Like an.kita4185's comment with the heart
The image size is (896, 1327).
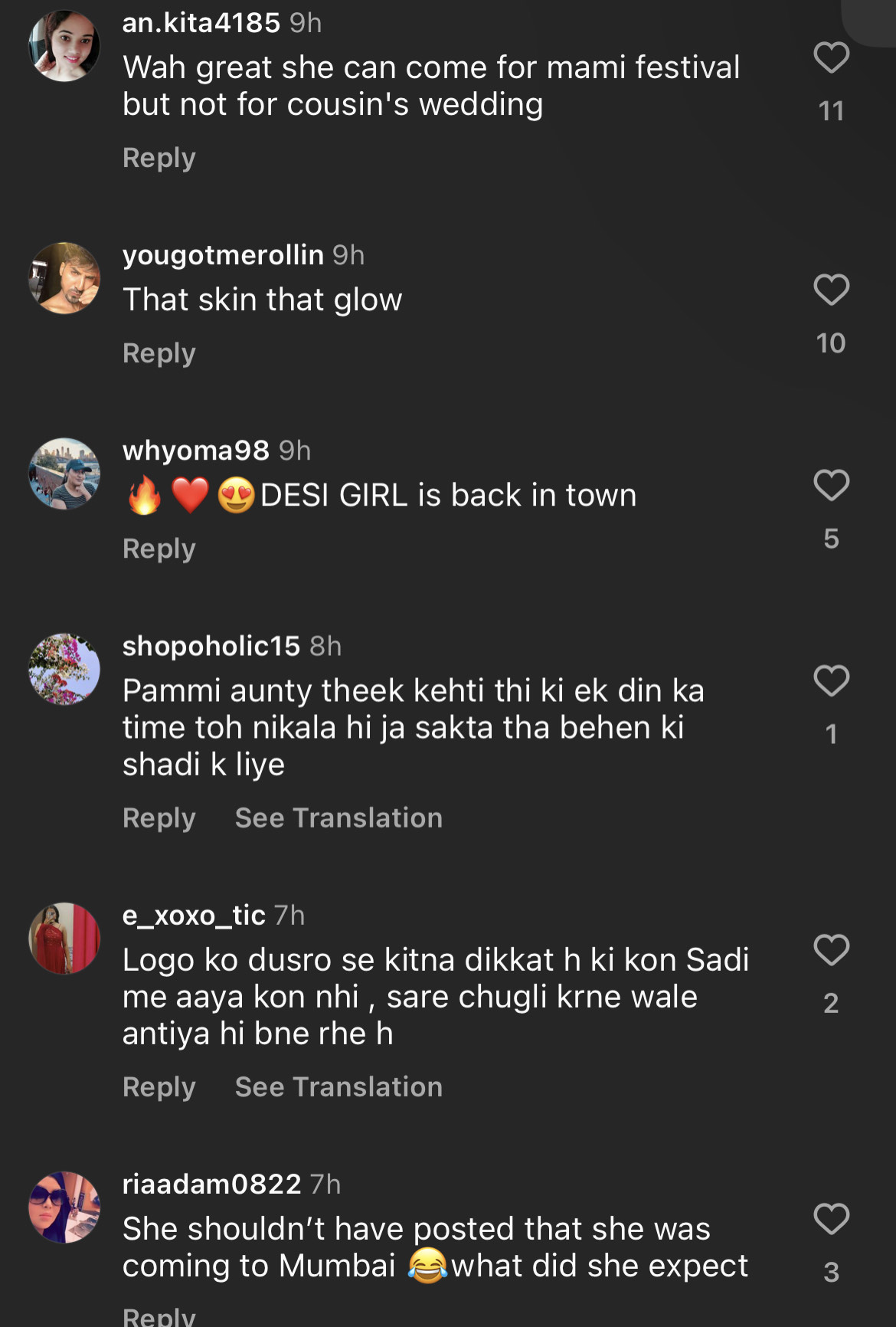click(x=831, y=58)
